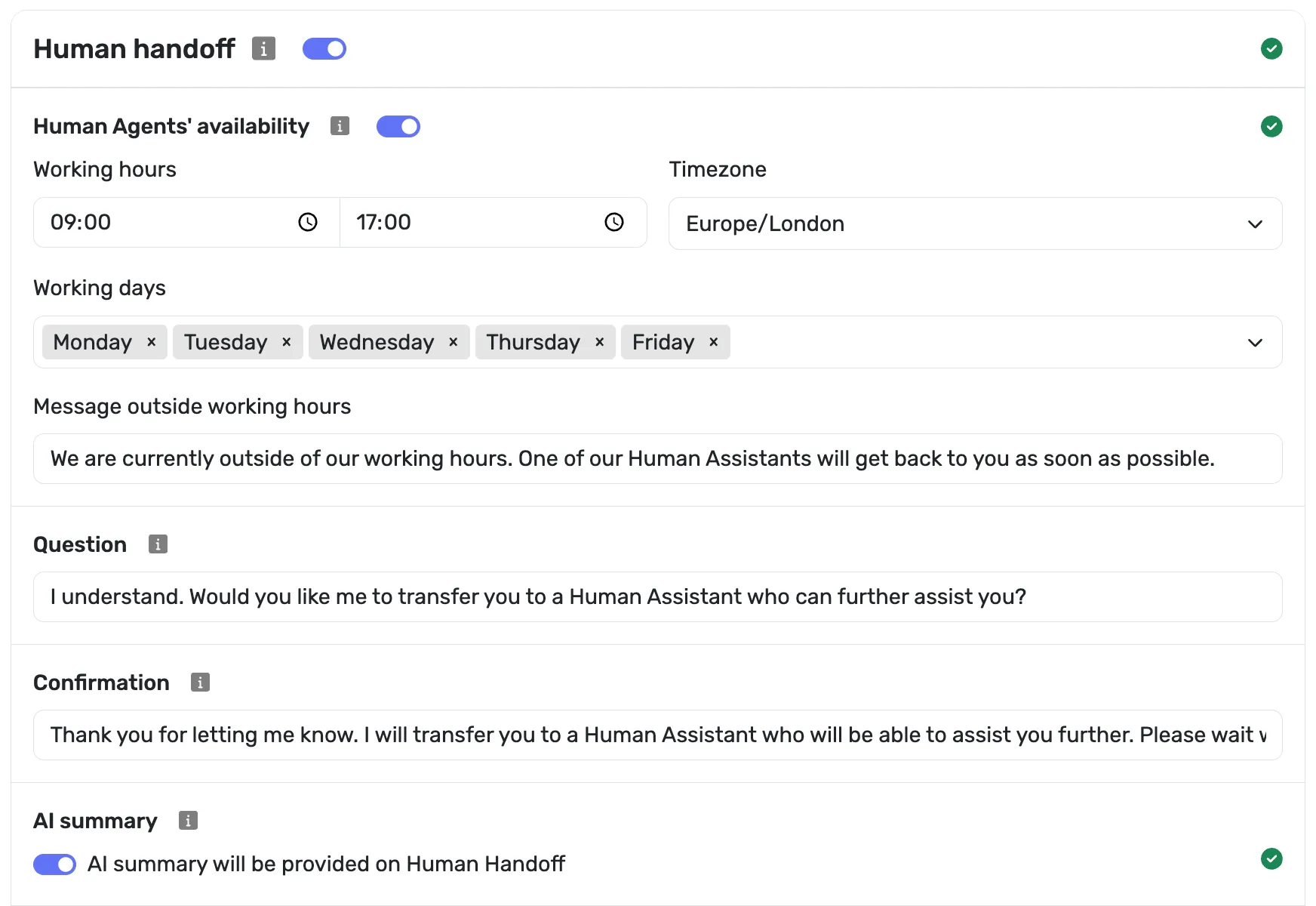Edit the message outside working hours field
1316x906 pixels.
[x=658, y=459]
